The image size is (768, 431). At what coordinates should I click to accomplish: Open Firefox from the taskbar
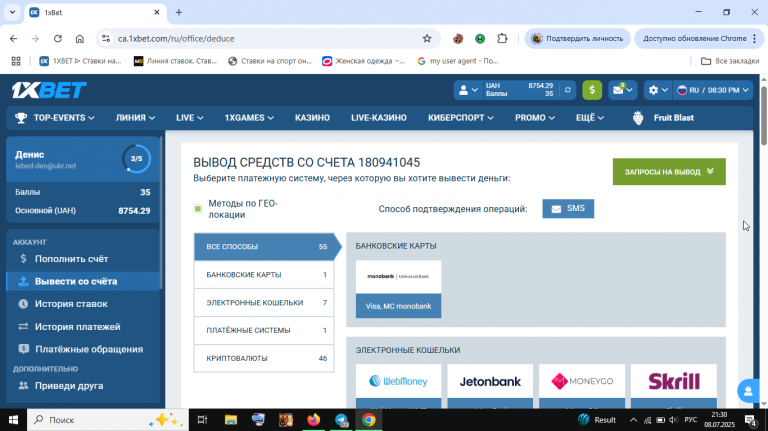point(313,420)
